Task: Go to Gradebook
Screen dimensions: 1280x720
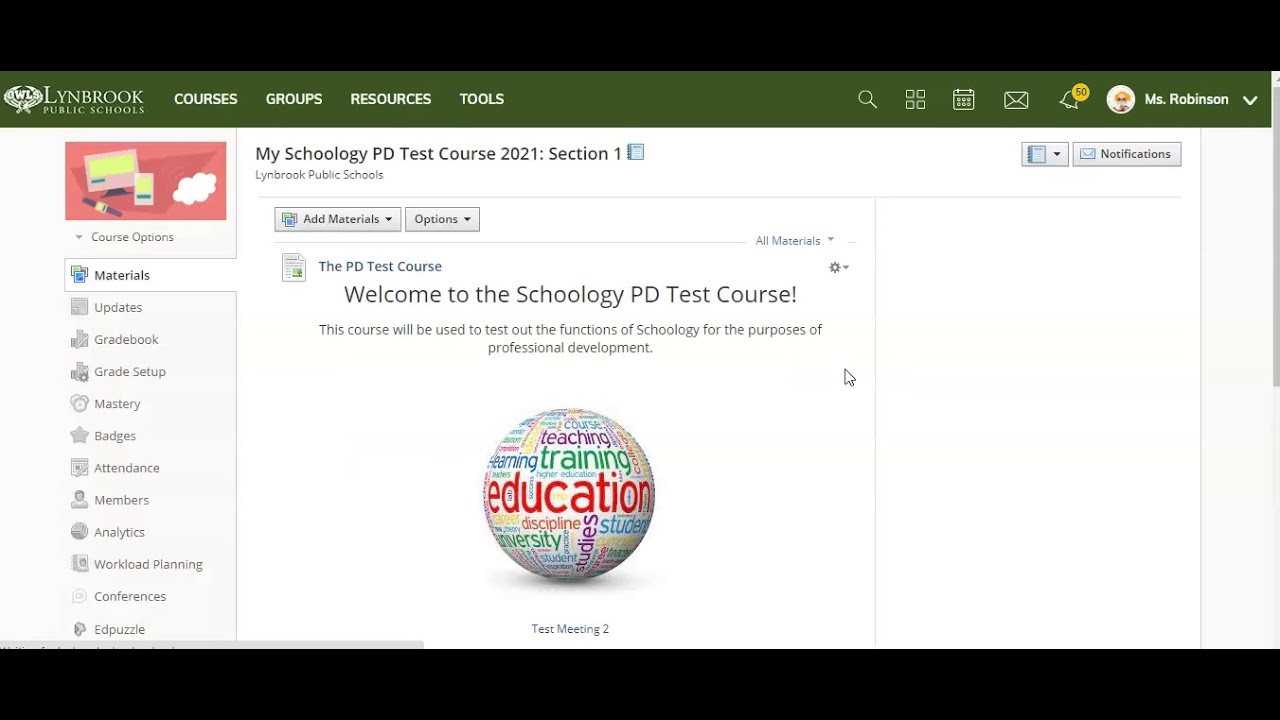Action: coord(126,339)
